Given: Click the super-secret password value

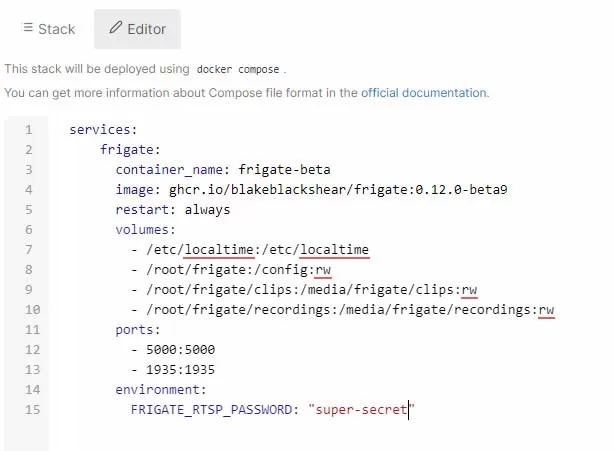Looking at the screenshot, I should click(x=361, y=410).
